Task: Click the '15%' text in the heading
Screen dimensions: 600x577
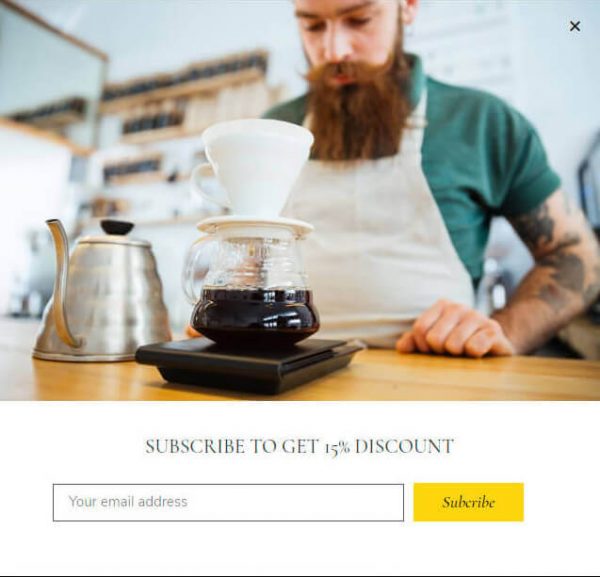Action: click(x=337, y=447)
